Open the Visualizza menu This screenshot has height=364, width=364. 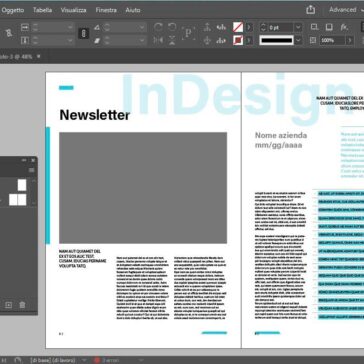coord(74,10)
